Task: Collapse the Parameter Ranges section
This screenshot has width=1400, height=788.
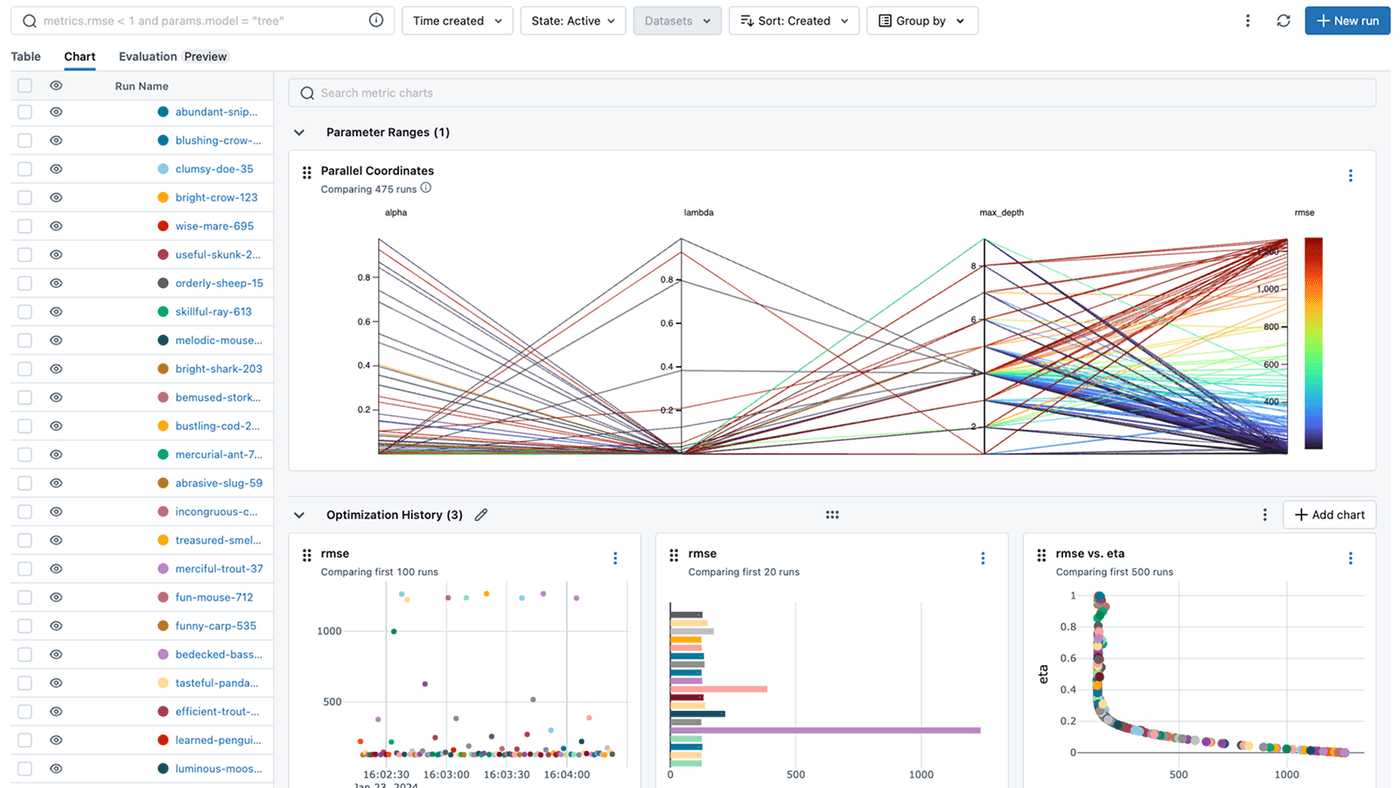Action: (x=298, y=132)
